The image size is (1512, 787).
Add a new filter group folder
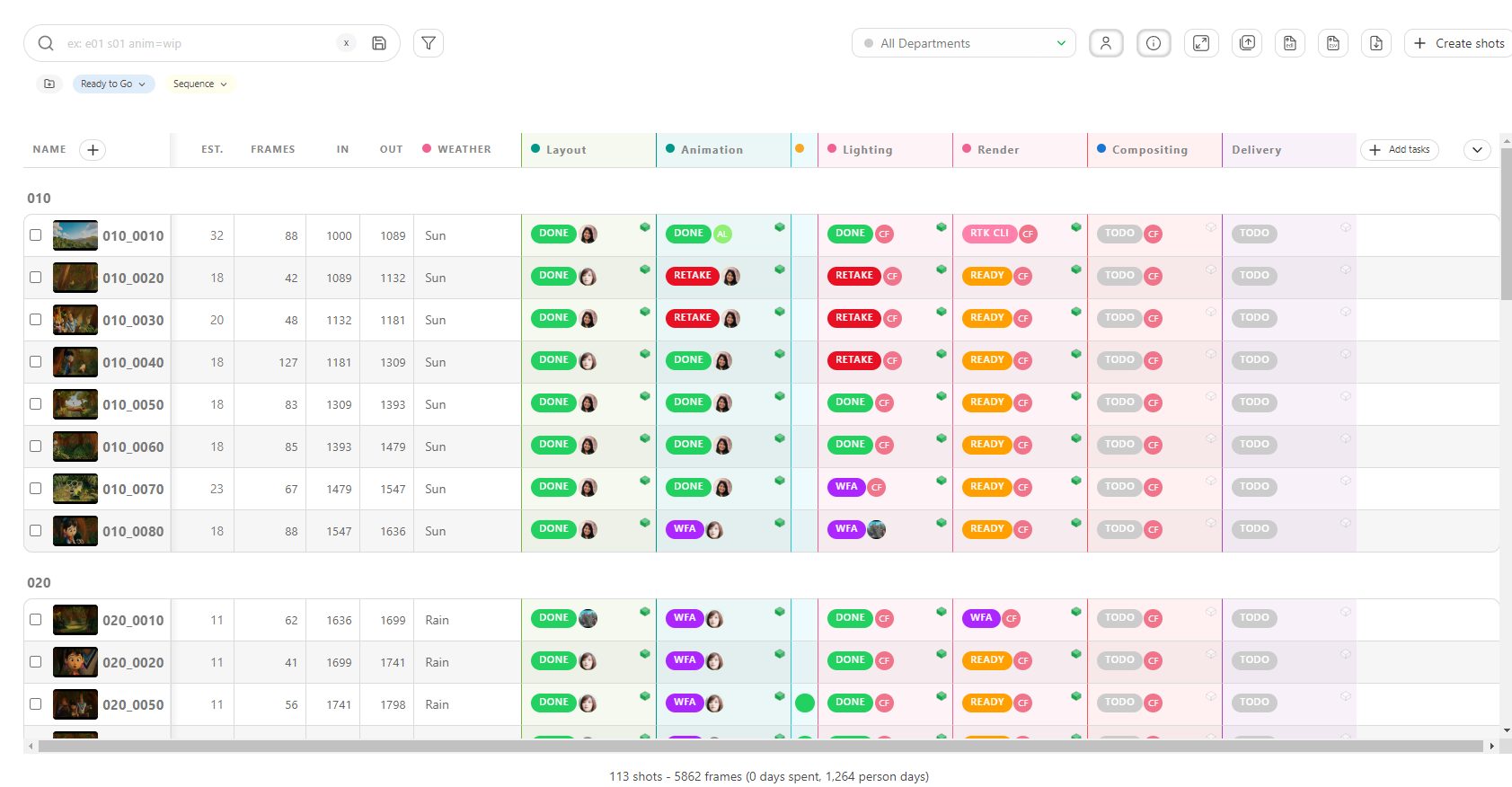click(49, 84)
